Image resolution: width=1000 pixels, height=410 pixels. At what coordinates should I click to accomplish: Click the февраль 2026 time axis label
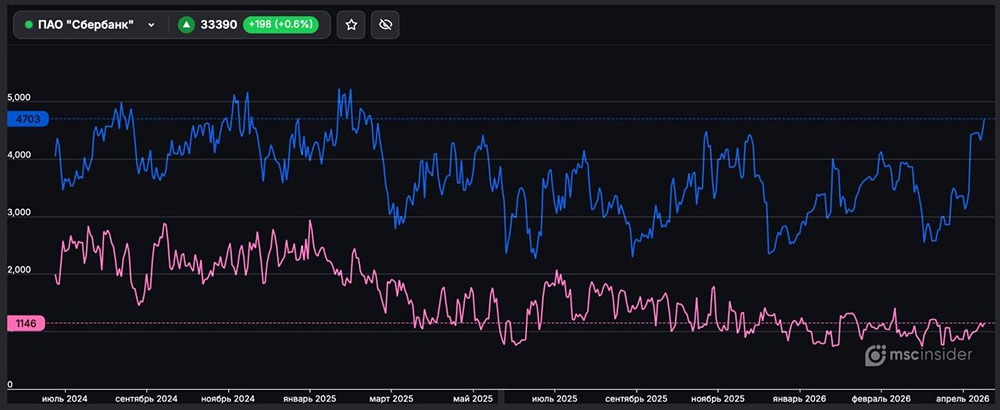click(x=876, y=399)
